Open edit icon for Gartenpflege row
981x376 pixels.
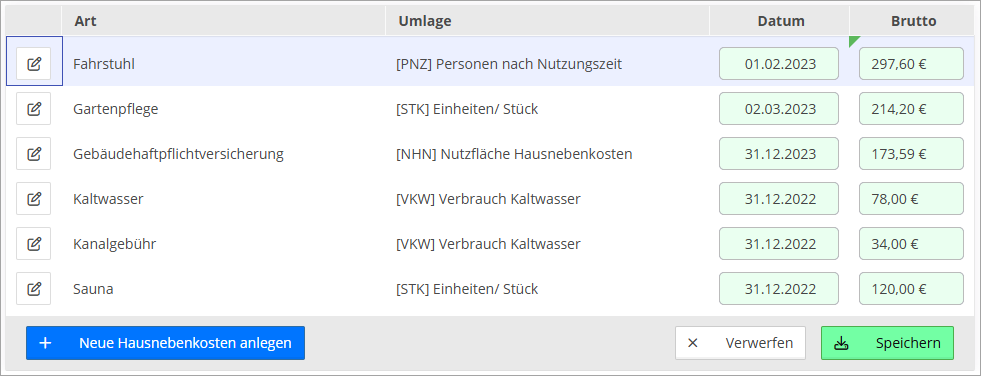tap(34, 109)
